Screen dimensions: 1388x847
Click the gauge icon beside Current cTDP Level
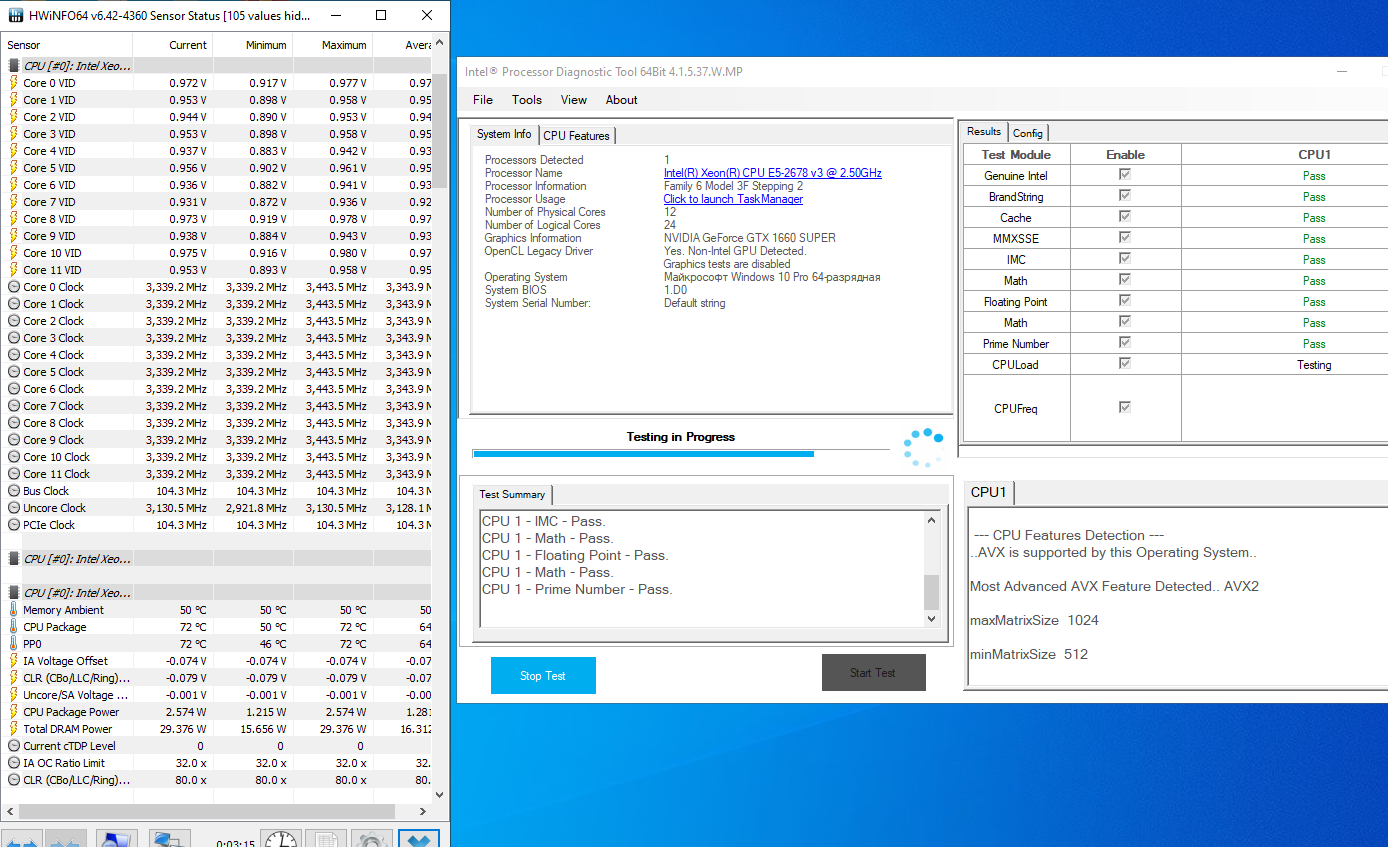click(x=13, y=746)
